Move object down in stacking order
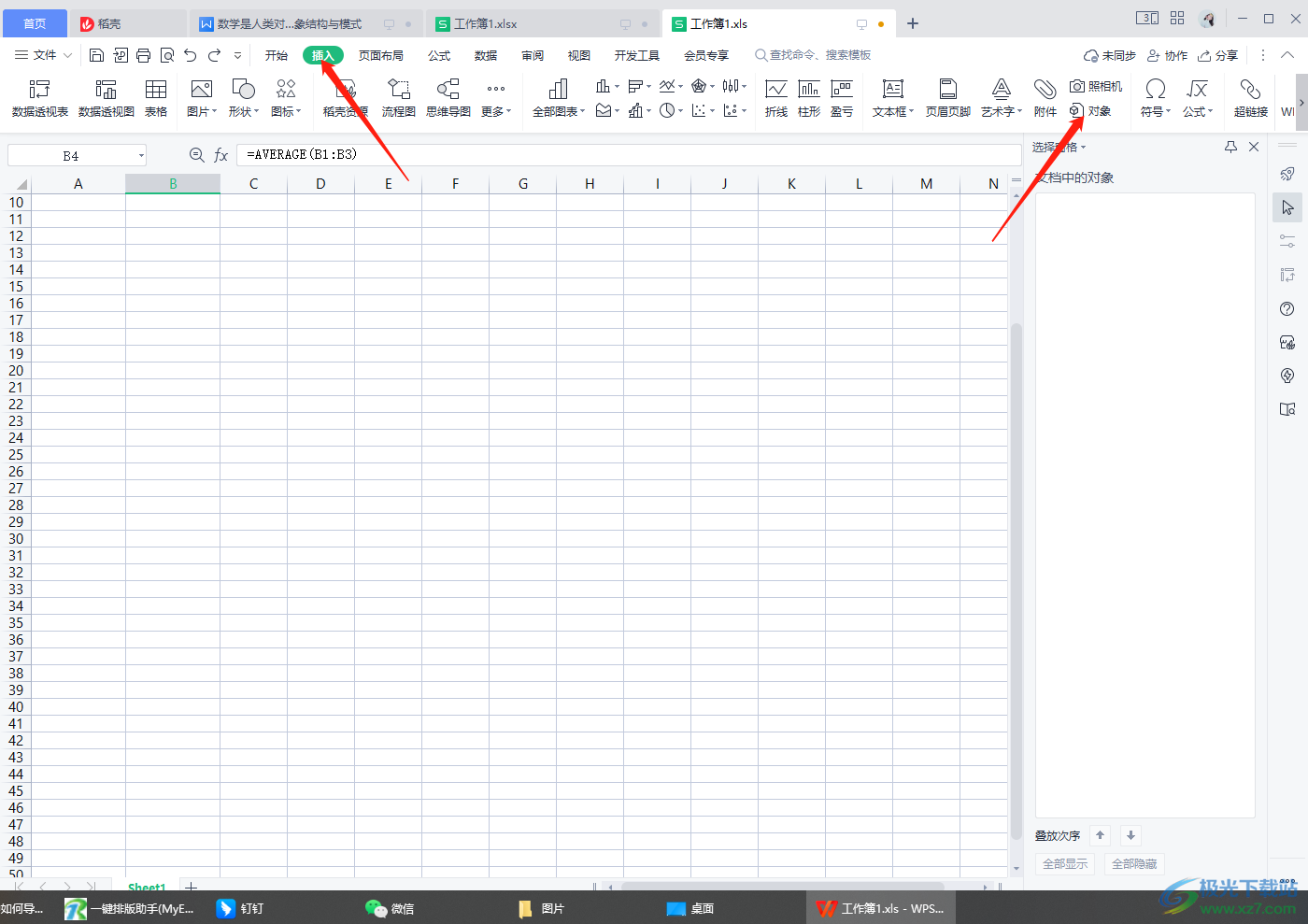The width and height of the screenshot is (1308, 924). click(1130, 836)
